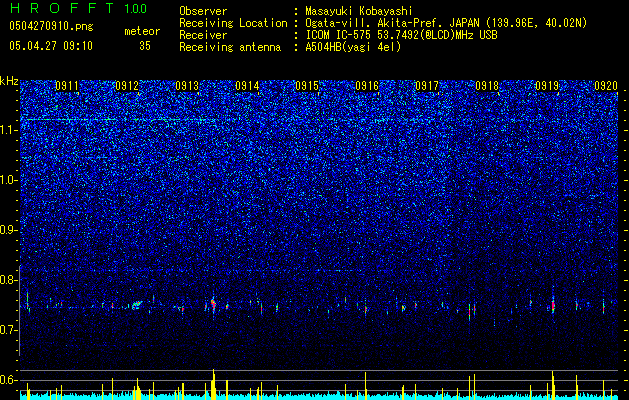
Task: Click the Receiving Location label
Action: 233,23
